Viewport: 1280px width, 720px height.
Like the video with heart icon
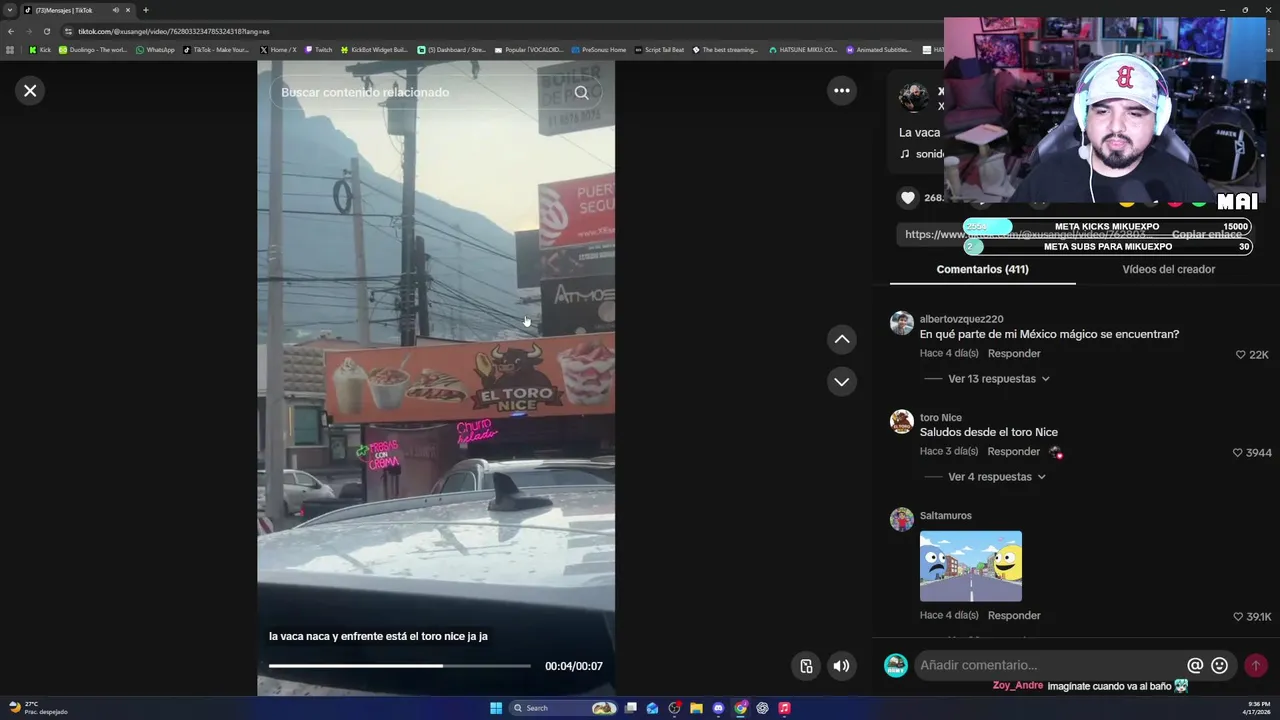tap(907, 198)
